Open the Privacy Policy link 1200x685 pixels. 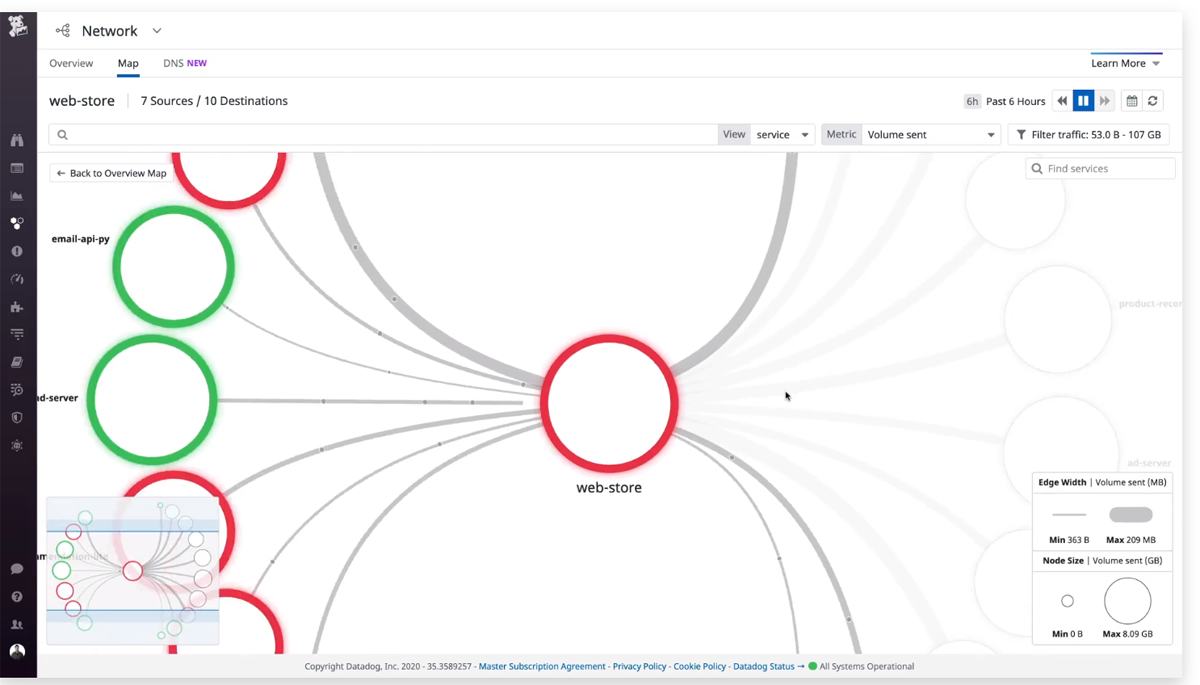[639, 666]
